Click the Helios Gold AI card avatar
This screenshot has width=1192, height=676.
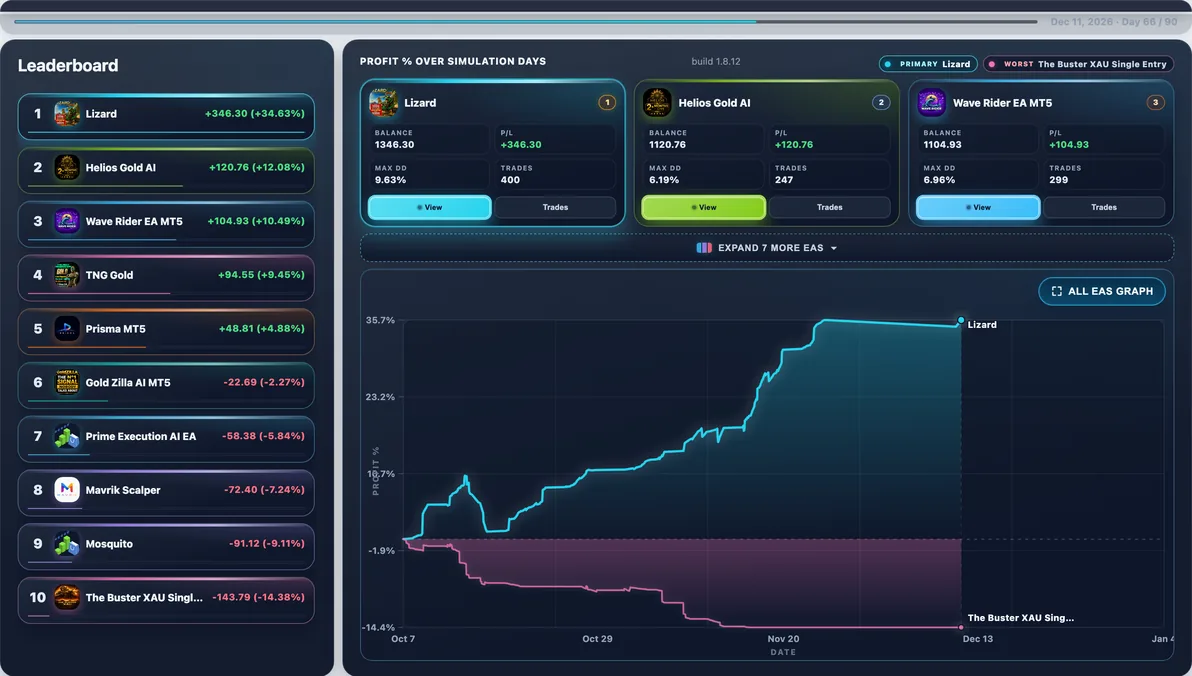pos(657,103)
